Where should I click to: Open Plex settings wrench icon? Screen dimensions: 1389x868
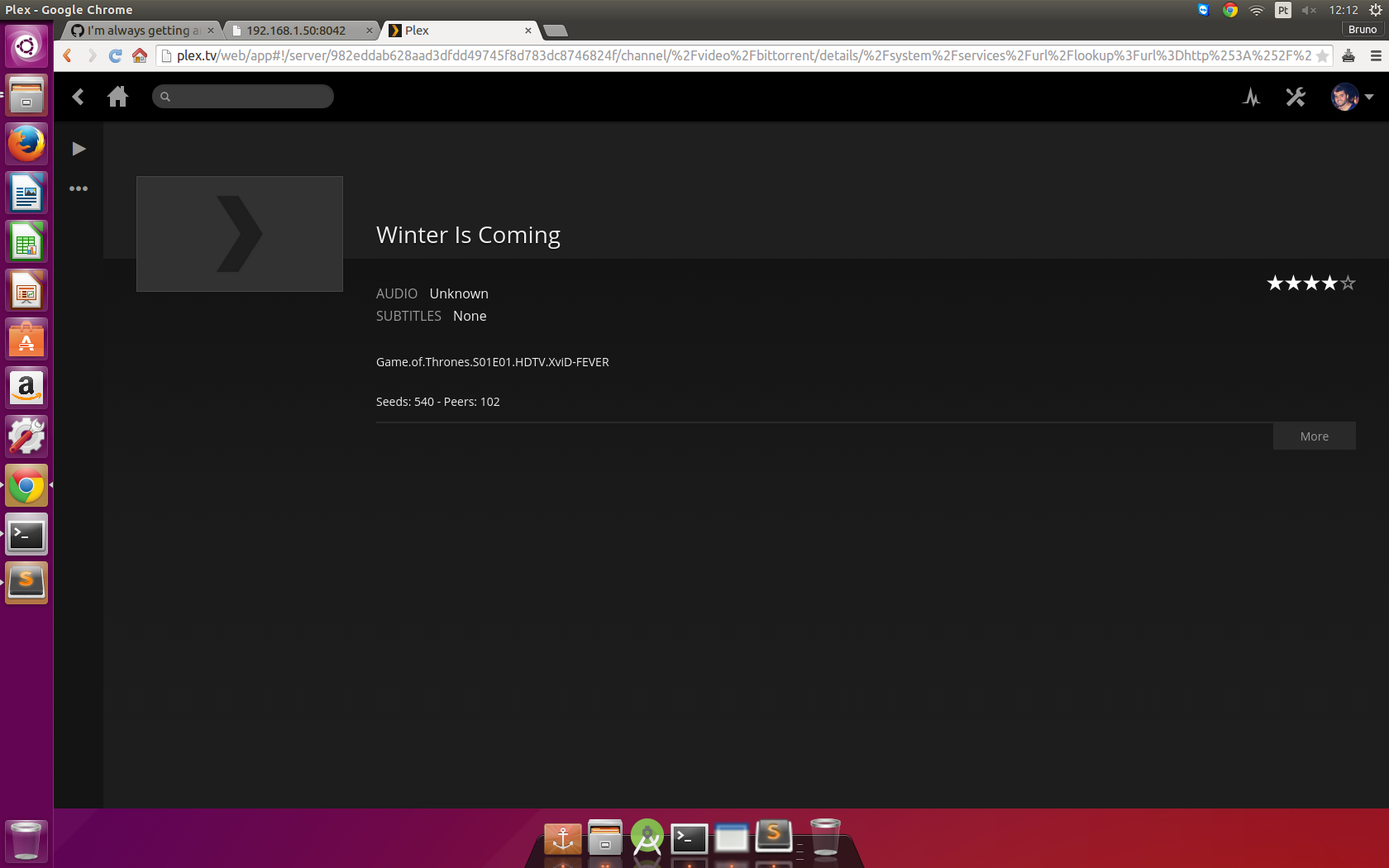(x=1296, y=97)
